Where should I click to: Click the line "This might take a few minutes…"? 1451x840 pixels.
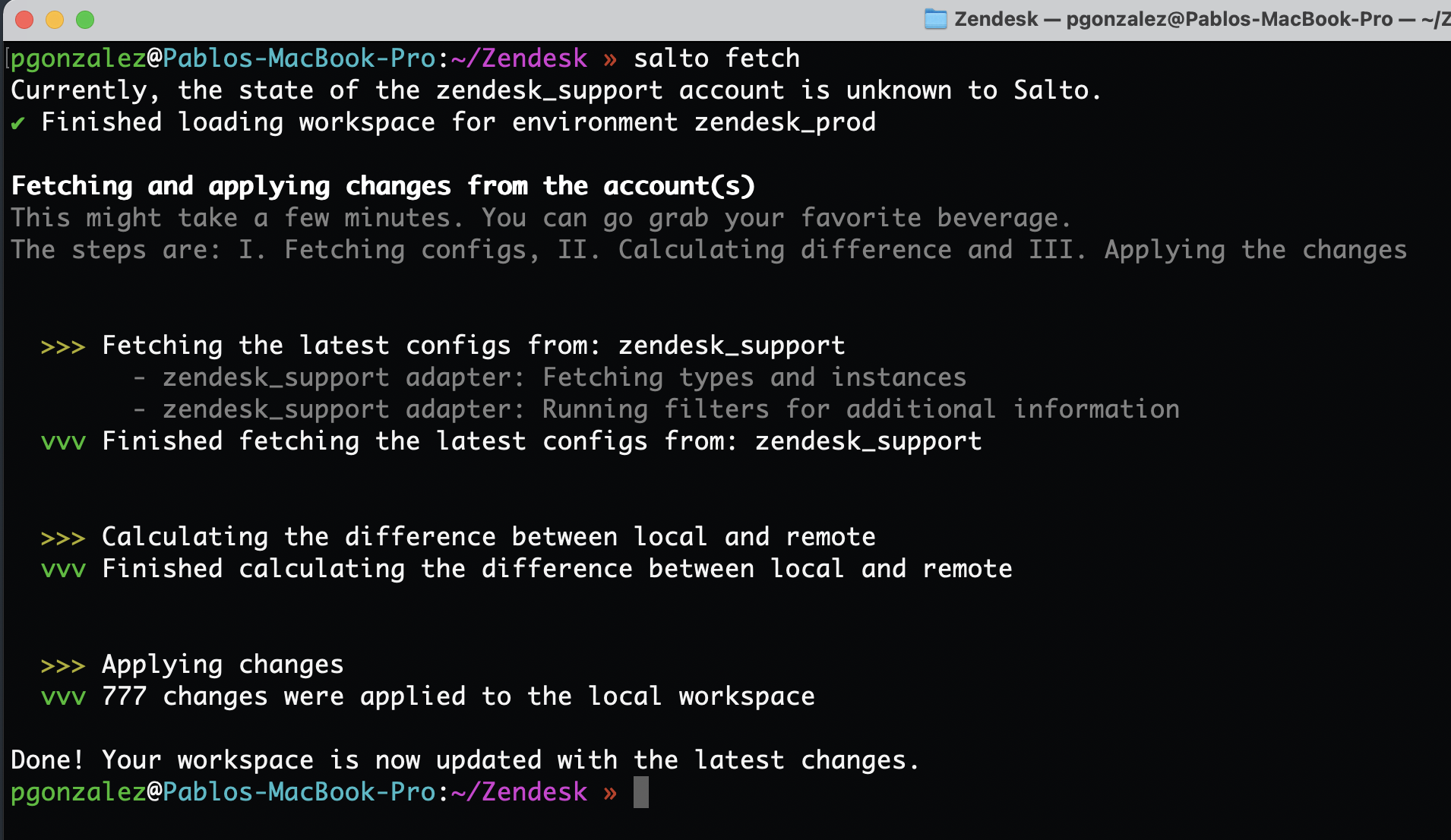tap(541, 218)
